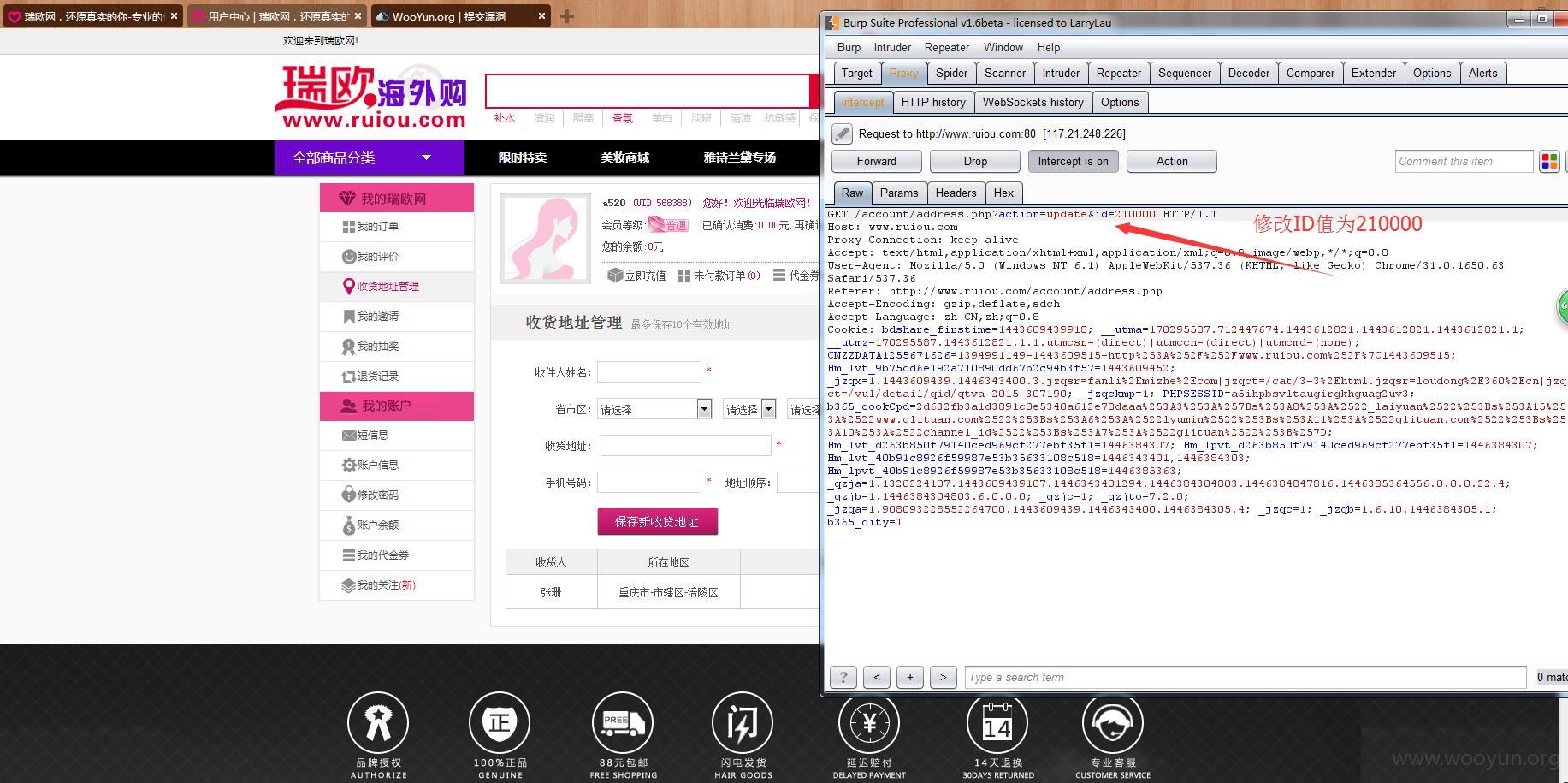Image resolution: width=1568 pixels, height=783 pixels.
Task: Switch to the Target tab
Action: [856, 73]
